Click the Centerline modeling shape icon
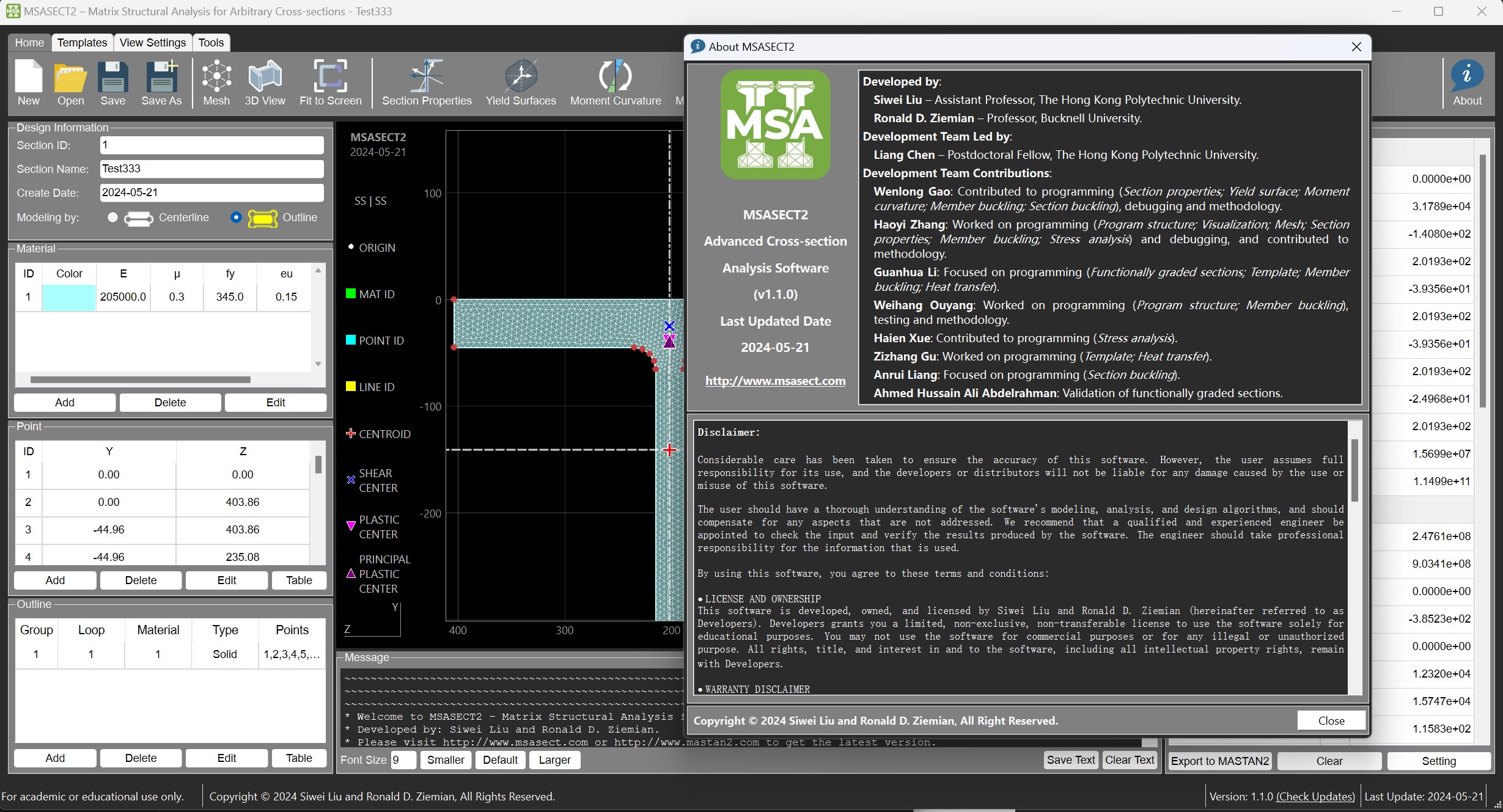The image size is (1503, 812). click(x=139, y=218)
